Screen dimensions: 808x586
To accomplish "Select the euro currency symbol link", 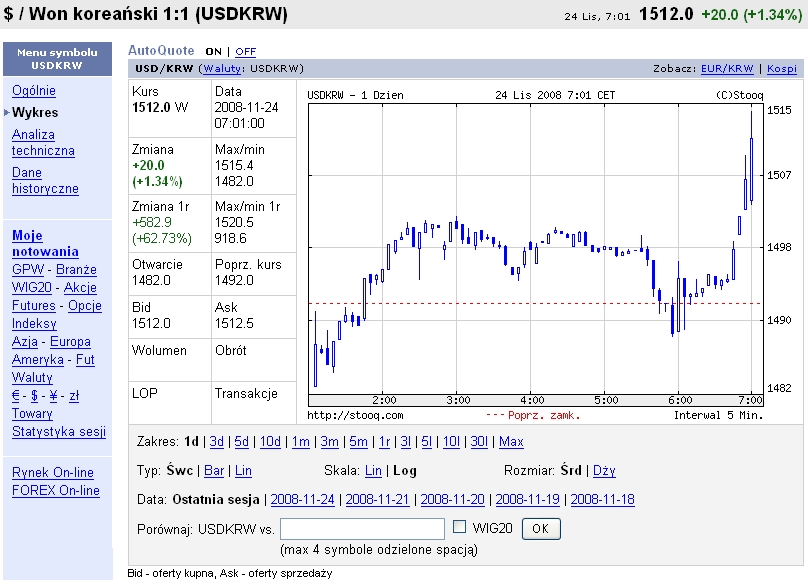I will (15, 396).
